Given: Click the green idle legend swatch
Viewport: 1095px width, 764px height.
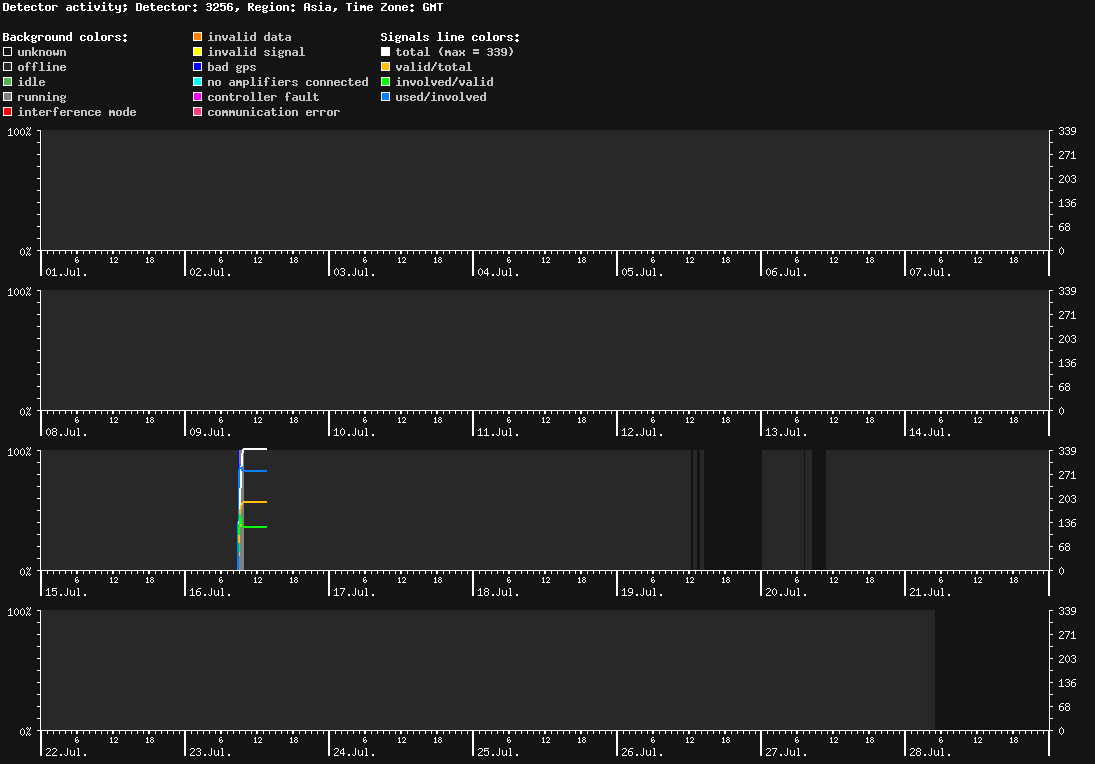Looking at the screenshot, I should (8, 82).
